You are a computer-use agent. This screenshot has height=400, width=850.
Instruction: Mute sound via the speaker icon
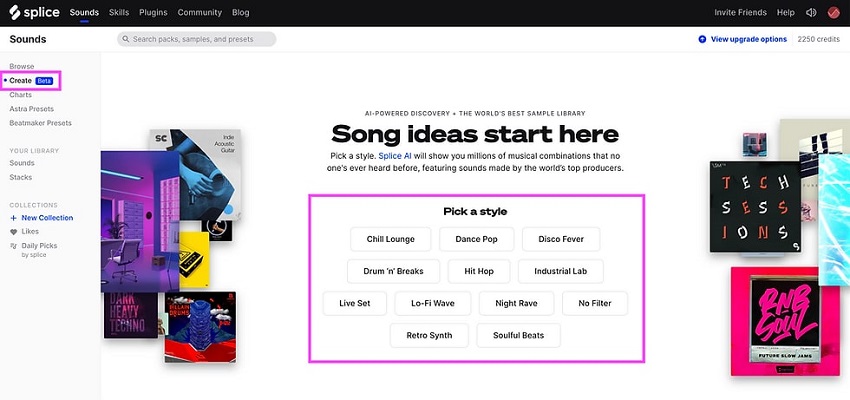[811, 12]
